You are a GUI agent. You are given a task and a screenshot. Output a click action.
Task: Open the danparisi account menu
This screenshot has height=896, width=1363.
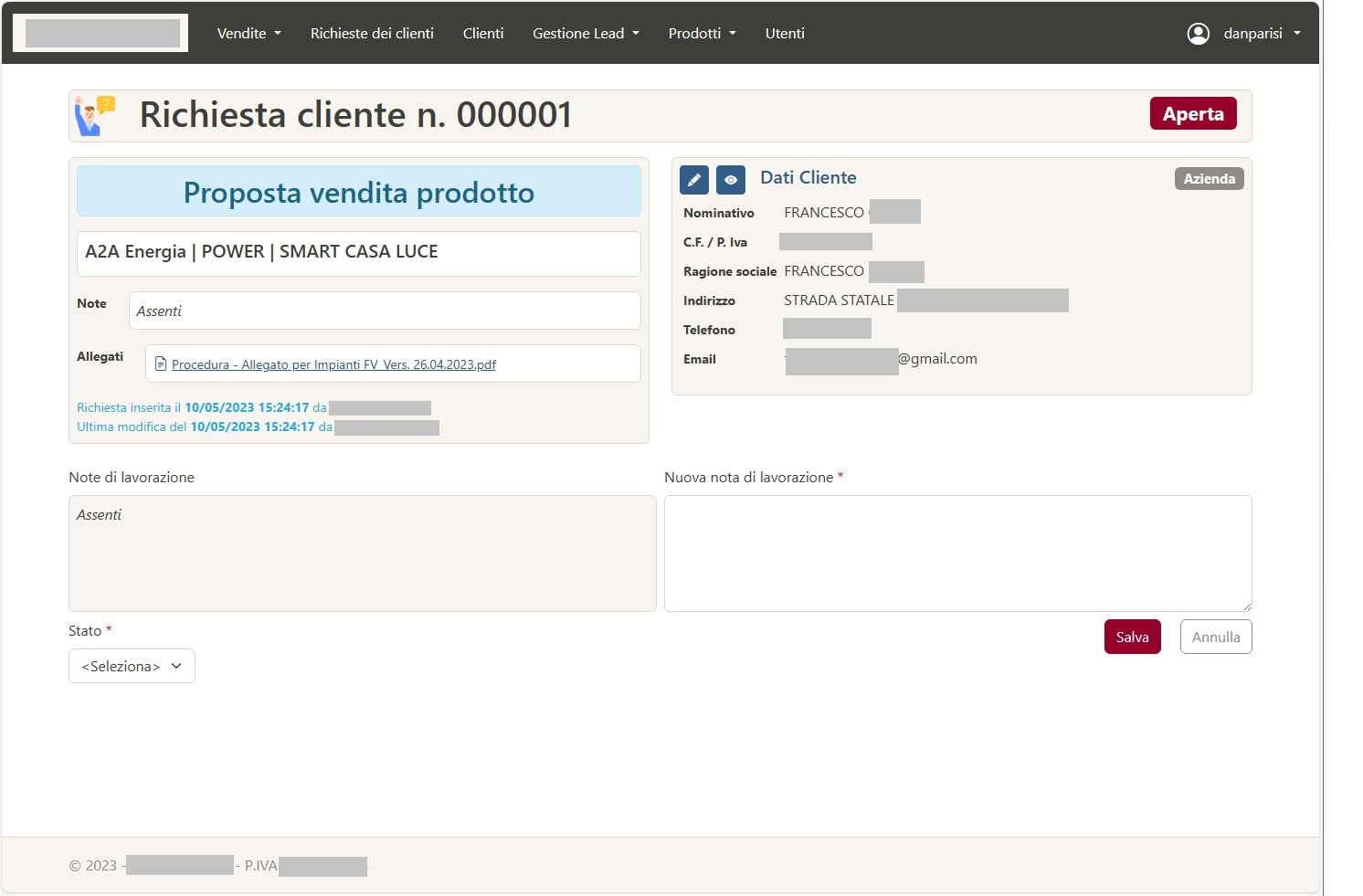[x=1261, y=34]
